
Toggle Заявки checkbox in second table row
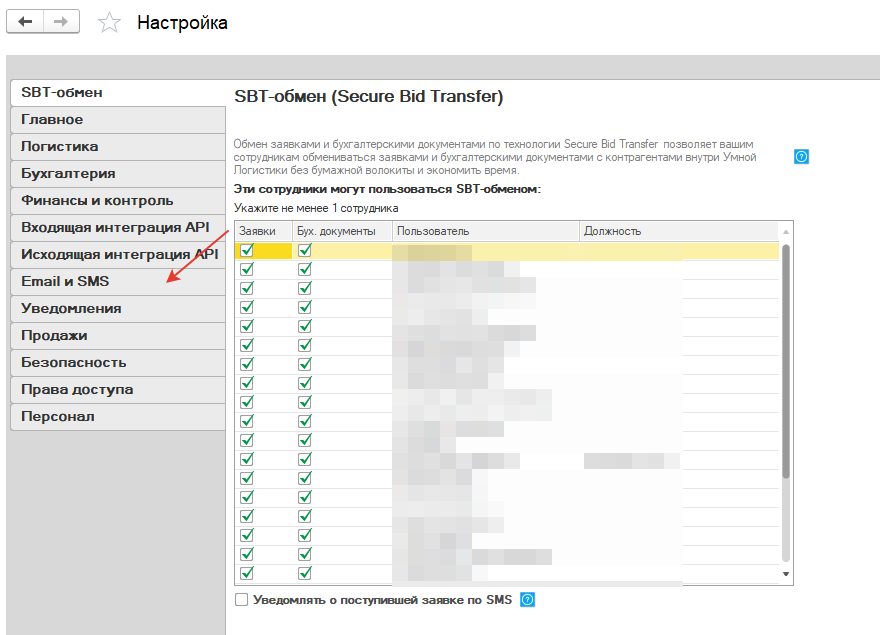click(x=247, y=269)
